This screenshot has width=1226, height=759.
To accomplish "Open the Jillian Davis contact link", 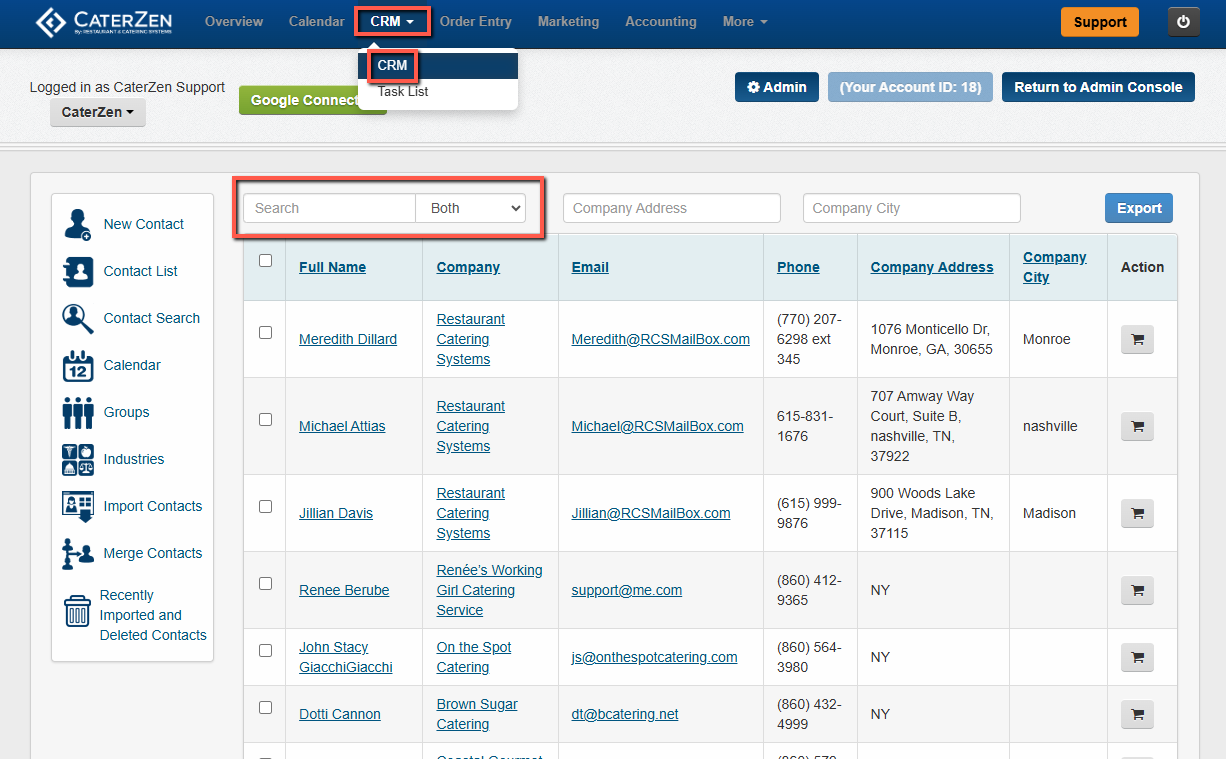I will click(x=336, y=513).
